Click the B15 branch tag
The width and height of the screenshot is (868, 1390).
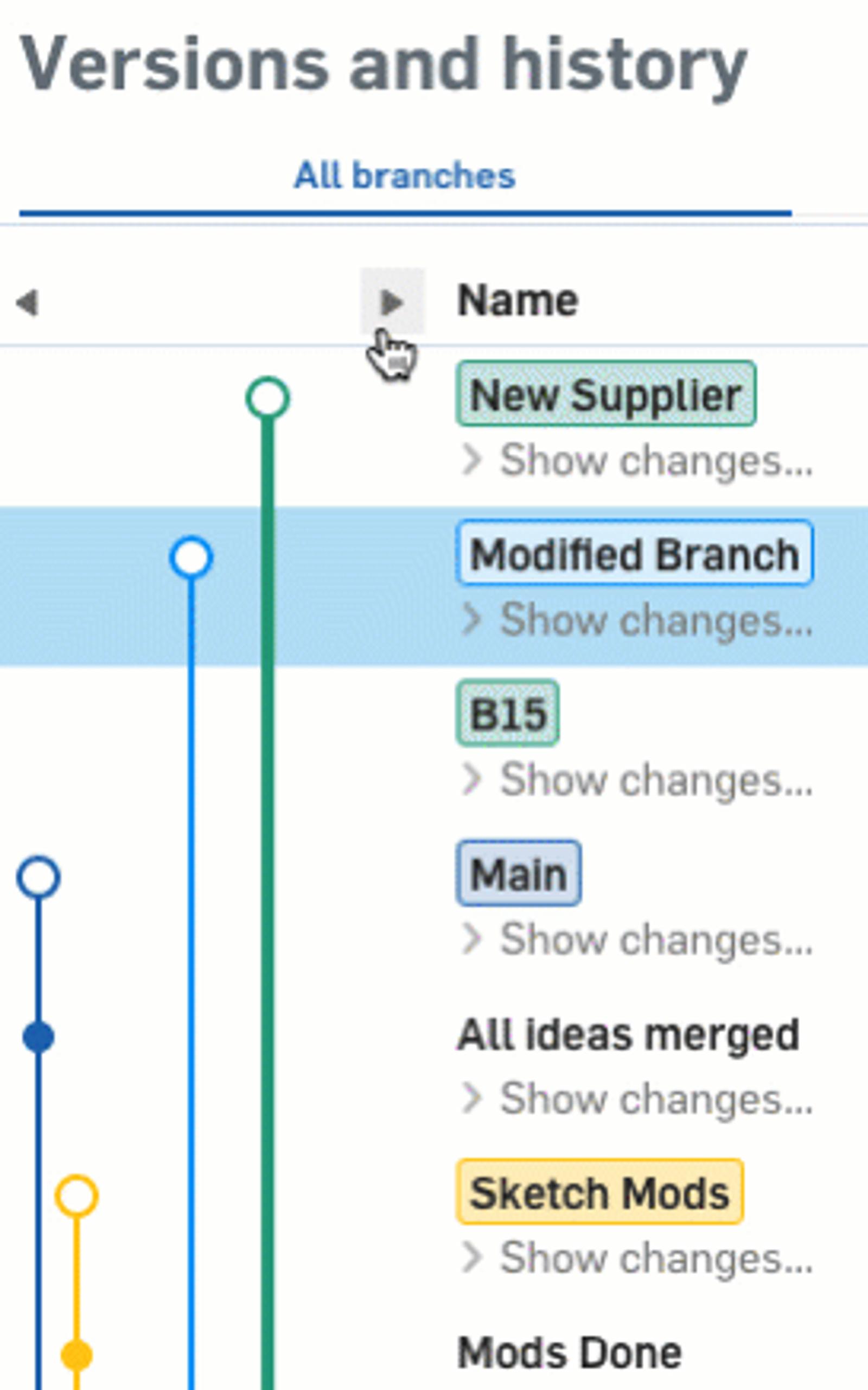(507, 713)
